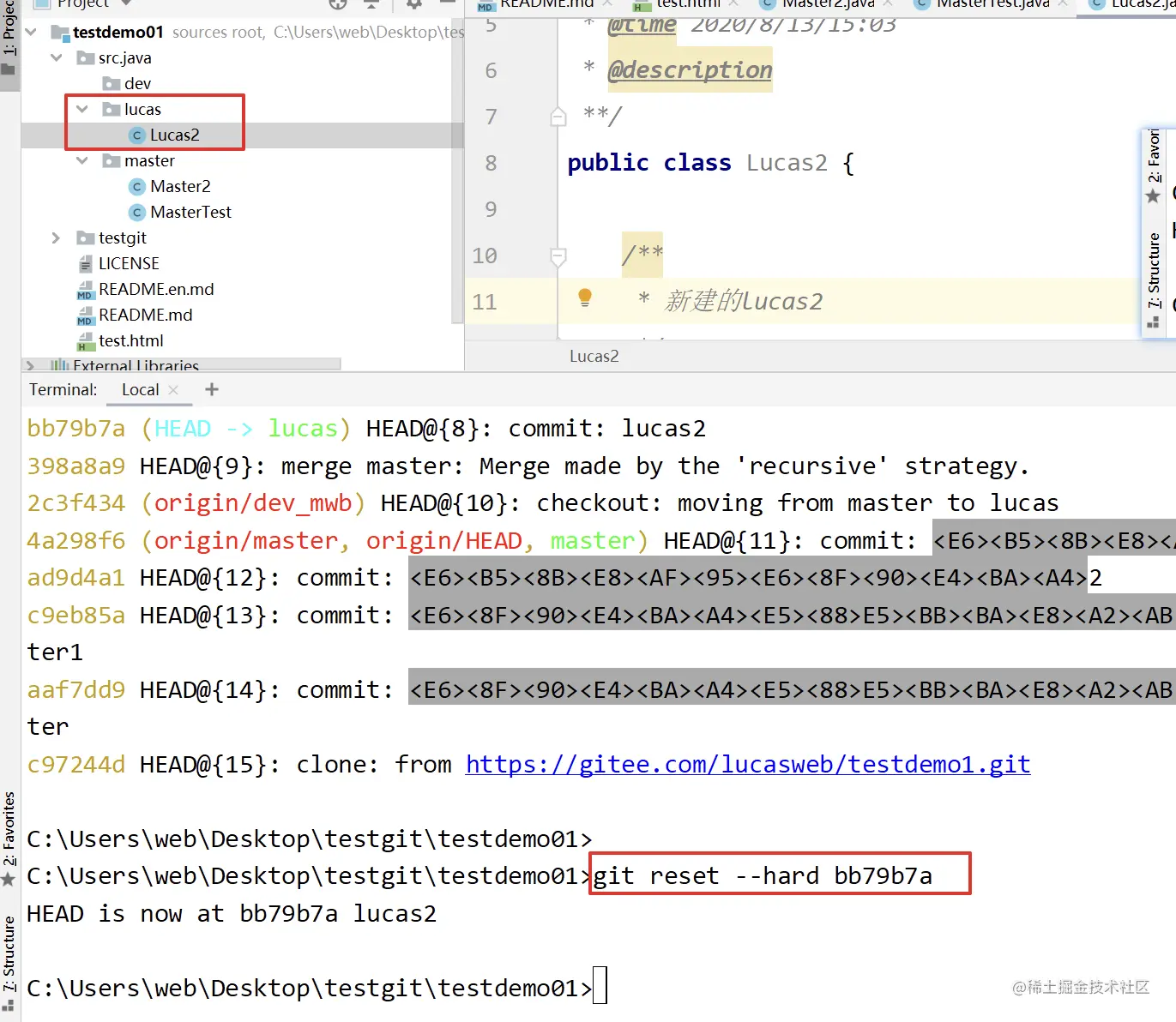The width and height of the screenshot is (1176, 1022).
Task: Click the README.en.md markdown icon
Action: click(x=85, y=290)
